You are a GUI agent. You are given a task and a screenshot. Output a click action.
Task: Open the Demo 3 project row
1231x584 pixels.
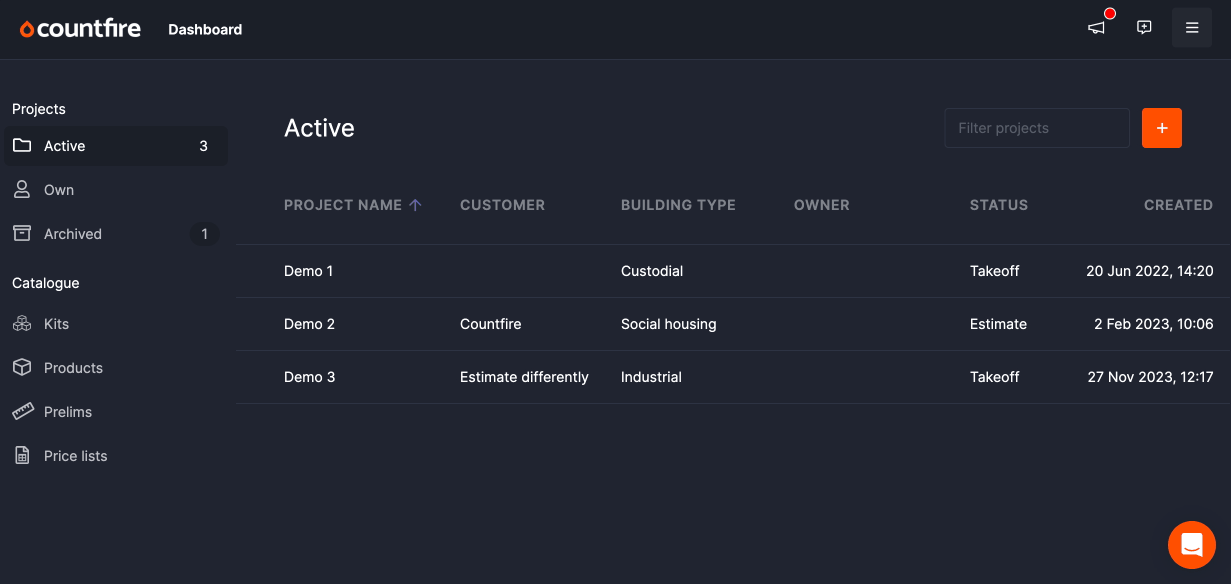click(733, 377)
